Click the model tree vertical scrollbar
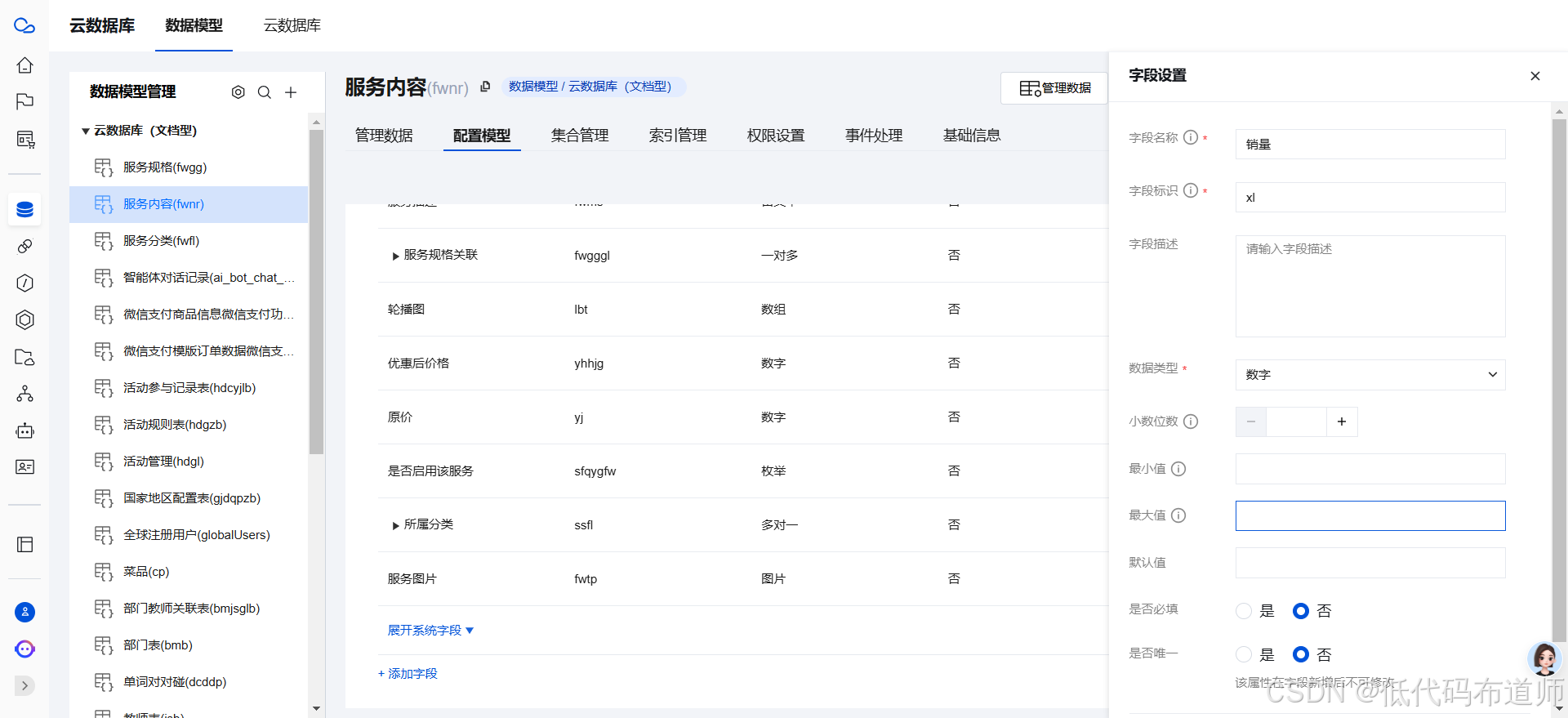 coord(316,292)
